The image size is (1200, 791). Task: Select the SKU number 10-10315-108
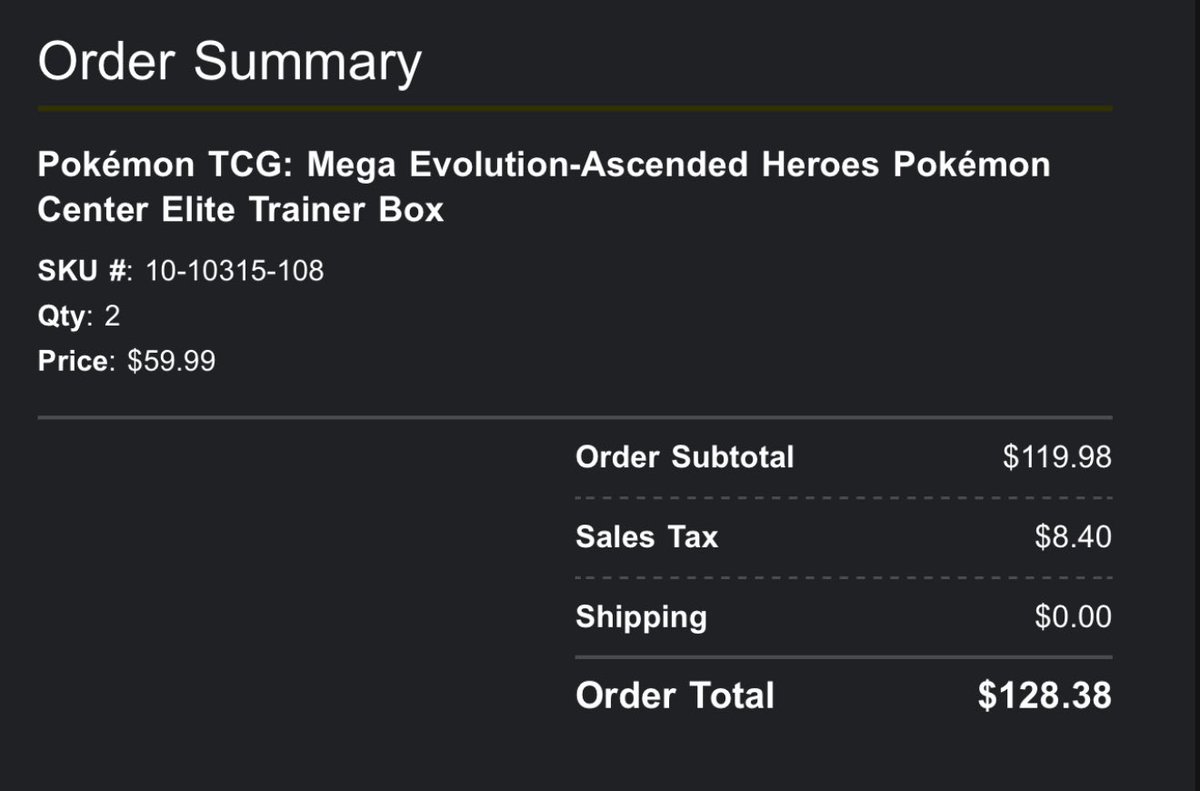point(235,270)
